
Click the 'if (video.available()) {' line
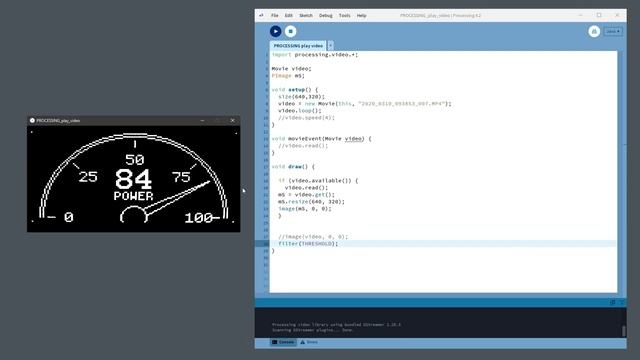318,180
